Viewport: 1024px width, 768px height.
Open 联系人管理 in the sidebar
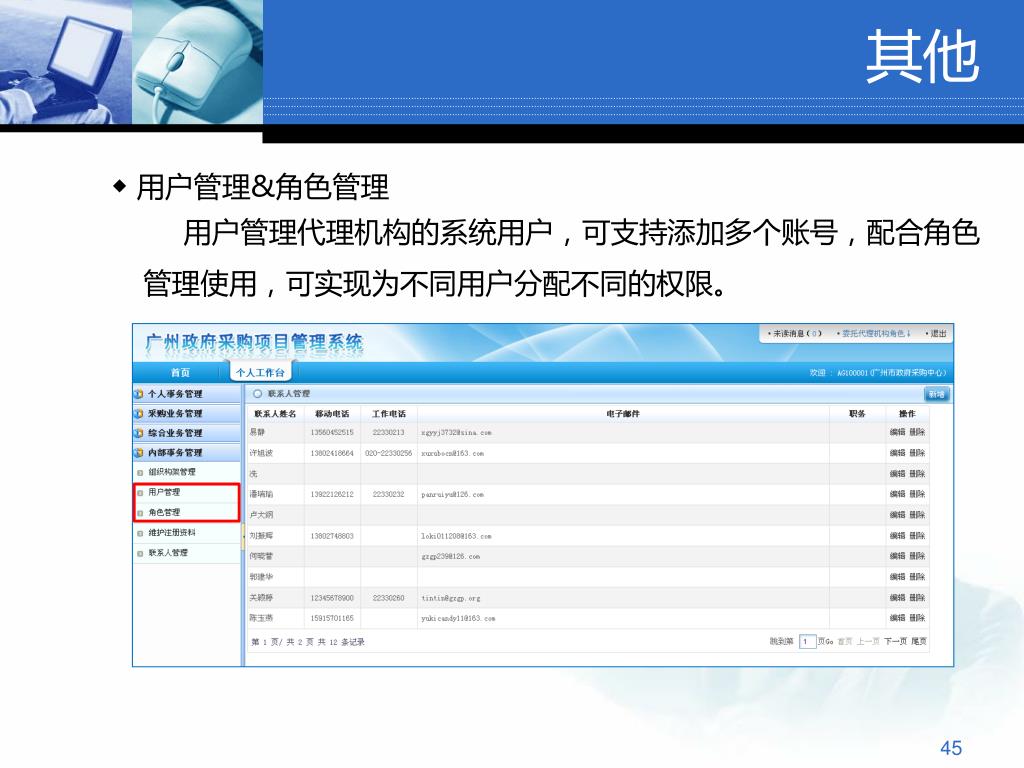pos(168,552)
